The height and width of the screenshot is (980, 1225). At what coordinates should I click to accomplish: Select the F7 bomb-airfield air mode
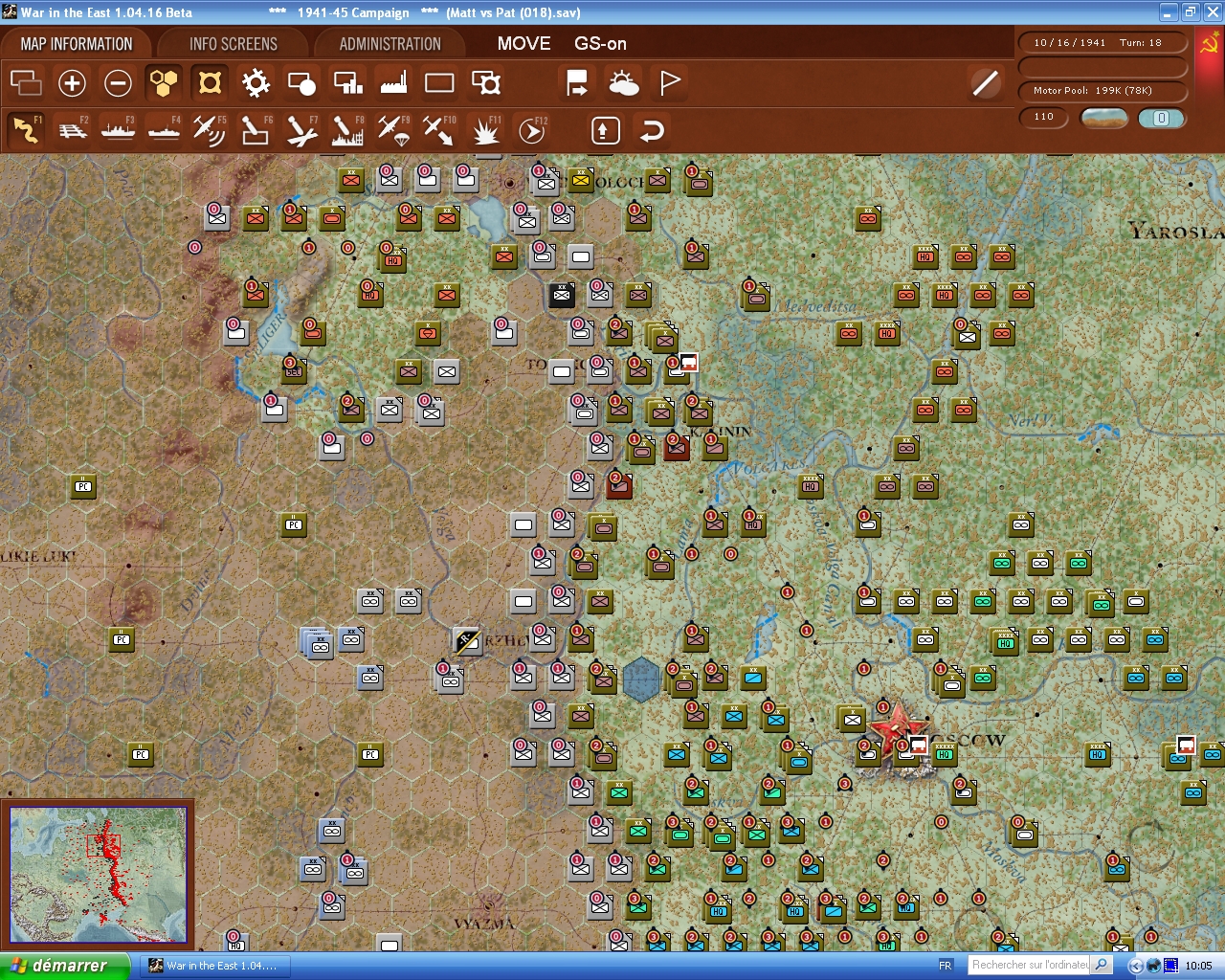pos(301,130)
